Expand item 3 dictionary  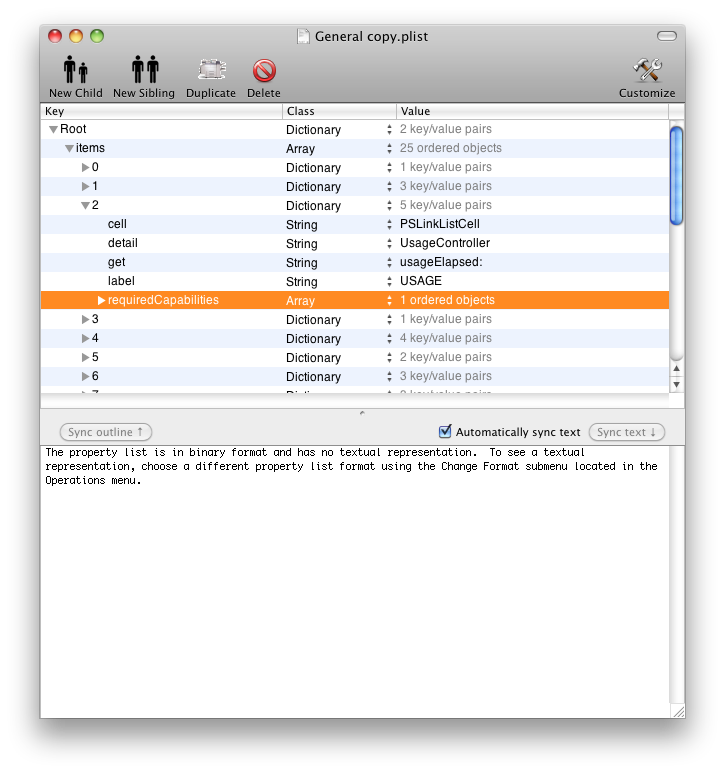(x=85, y=319)
